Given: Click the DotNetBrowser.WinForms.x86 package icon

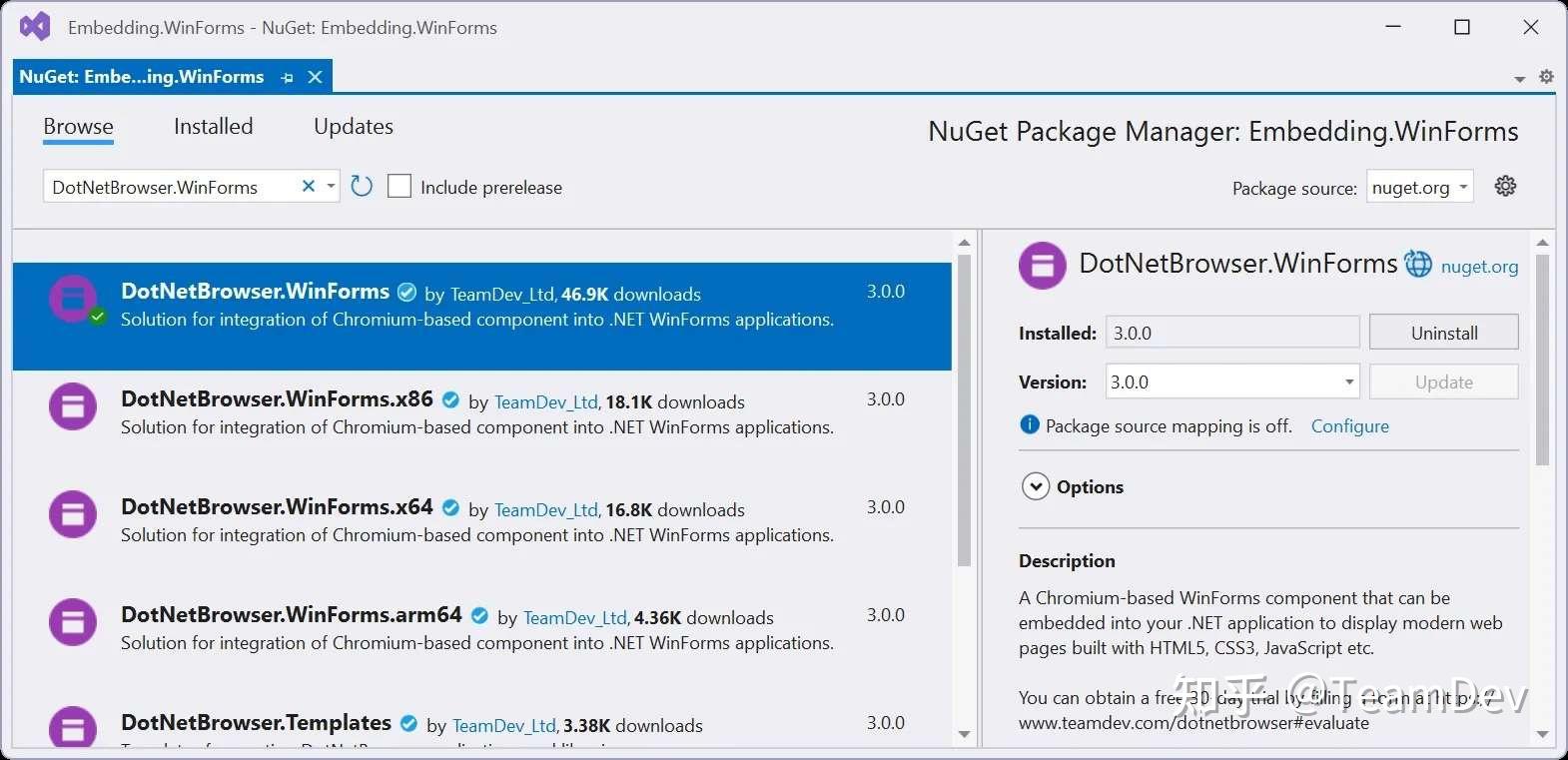Looking at the screenshot, I should coord(73,407).
